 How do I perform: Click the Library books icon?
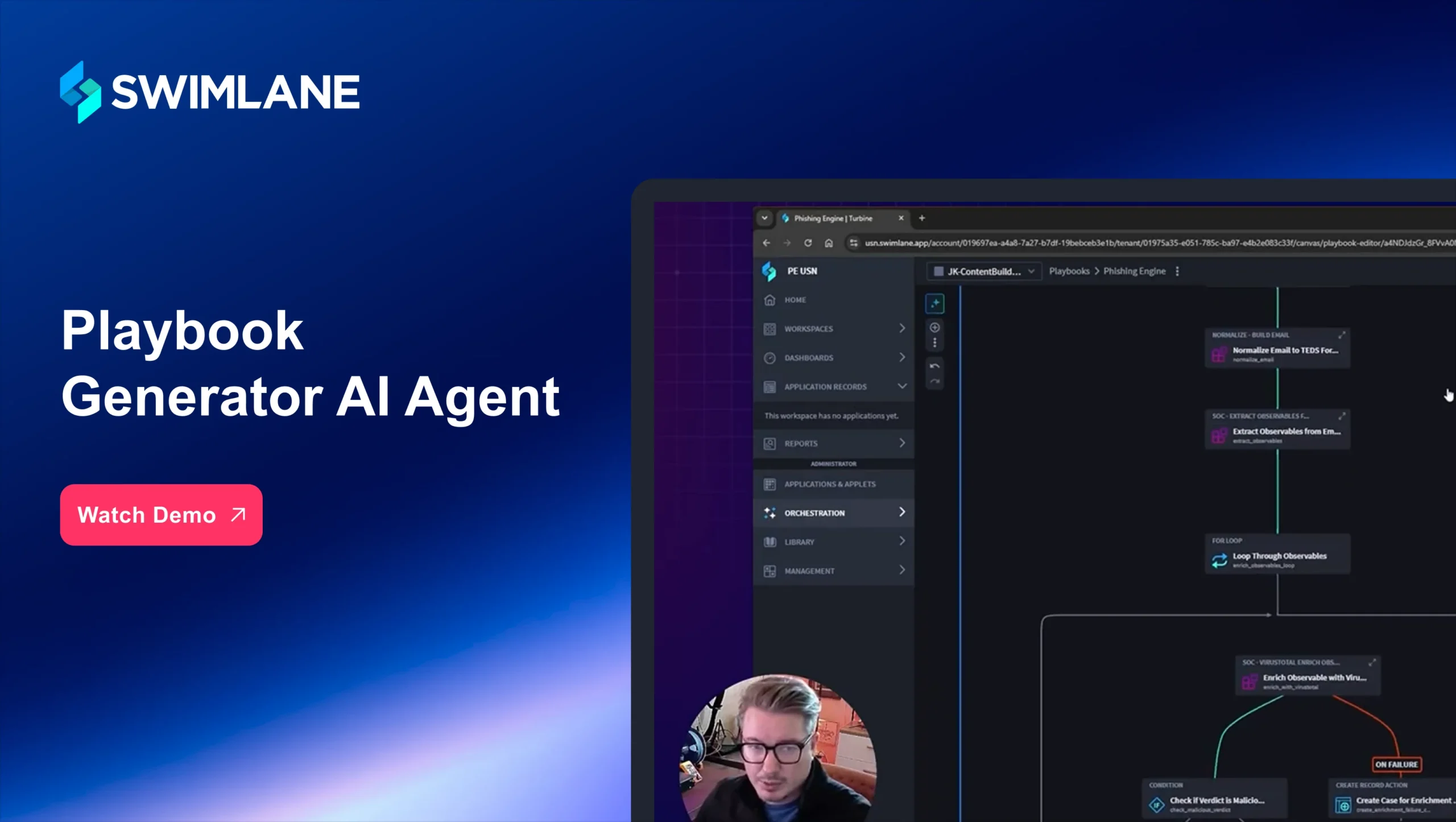click(770, 542)
